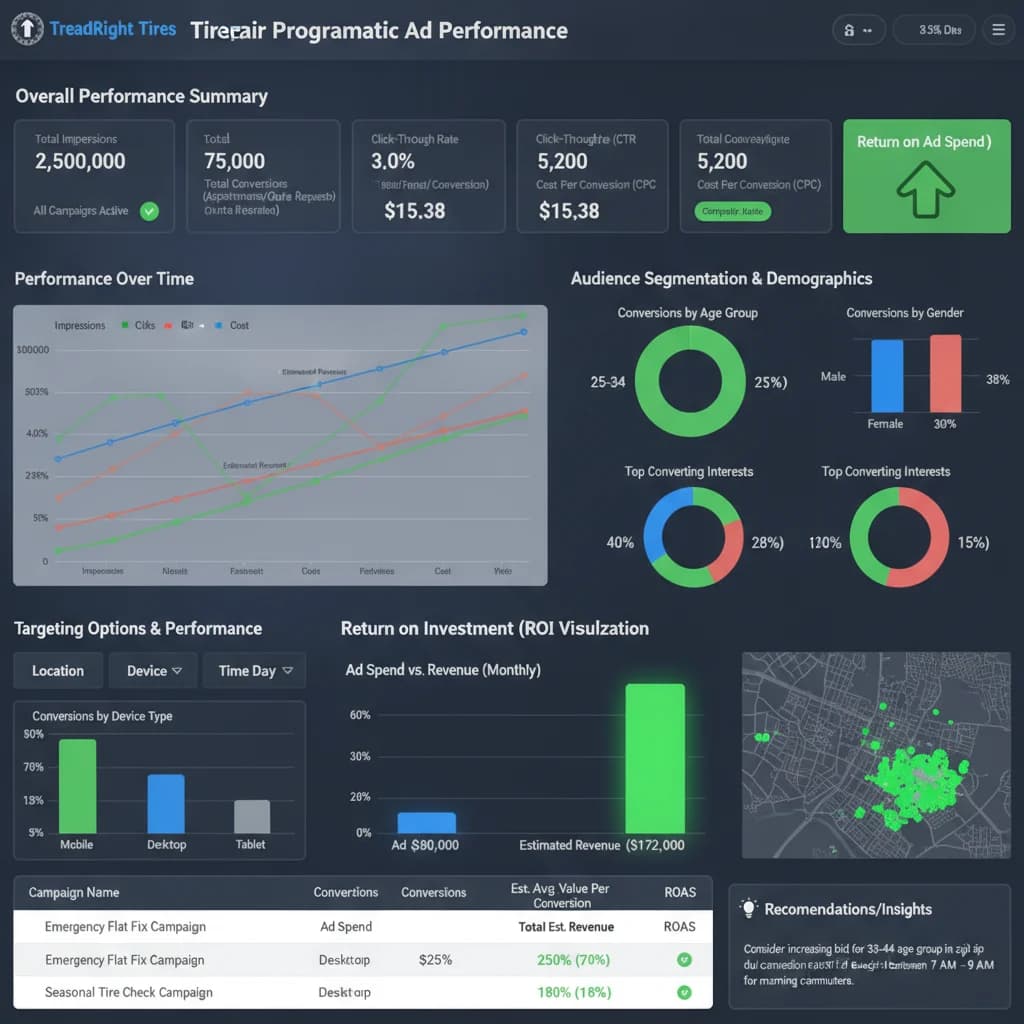This screenshot has height=1024, width=1024.
Task: Click the Return on Ad Spend arrow
Action: tap(925, 189)
